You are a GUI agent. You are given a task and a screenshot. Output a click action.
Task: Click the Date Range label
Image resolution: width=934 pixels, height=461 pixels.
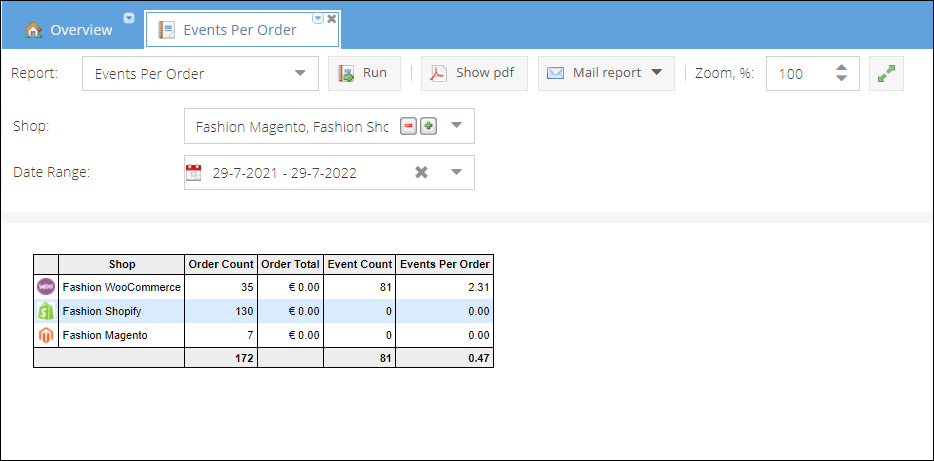coord(51,173)
